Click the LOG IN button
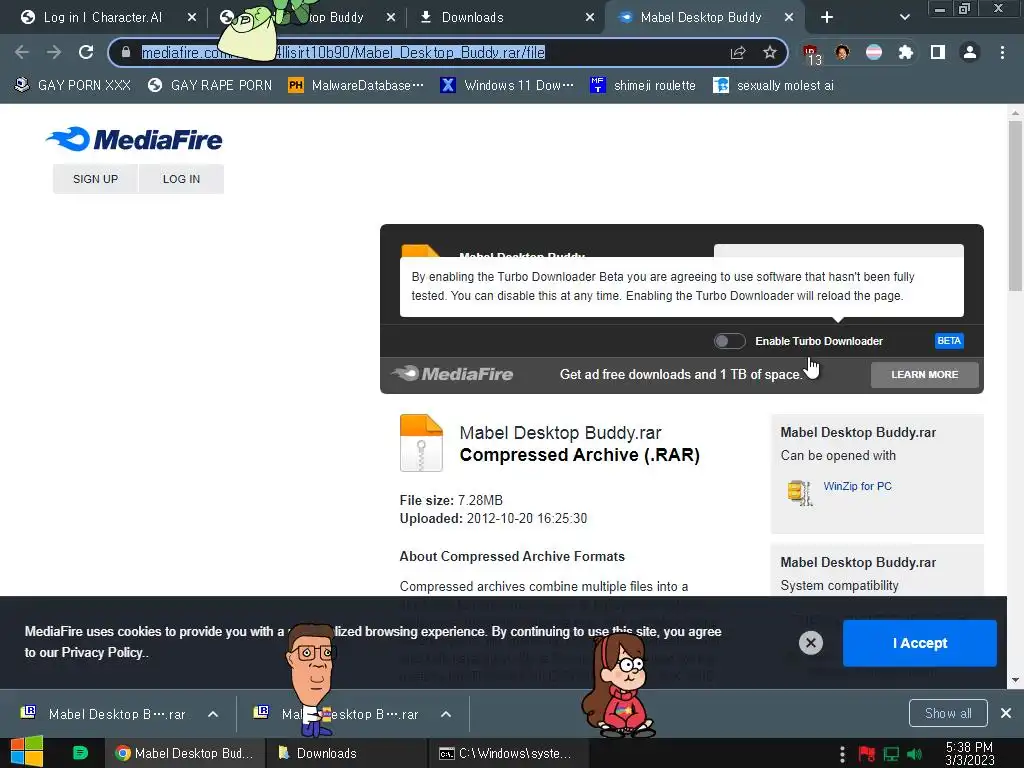The width and height of the screenshot is (1024, 768). coord(182,179)
